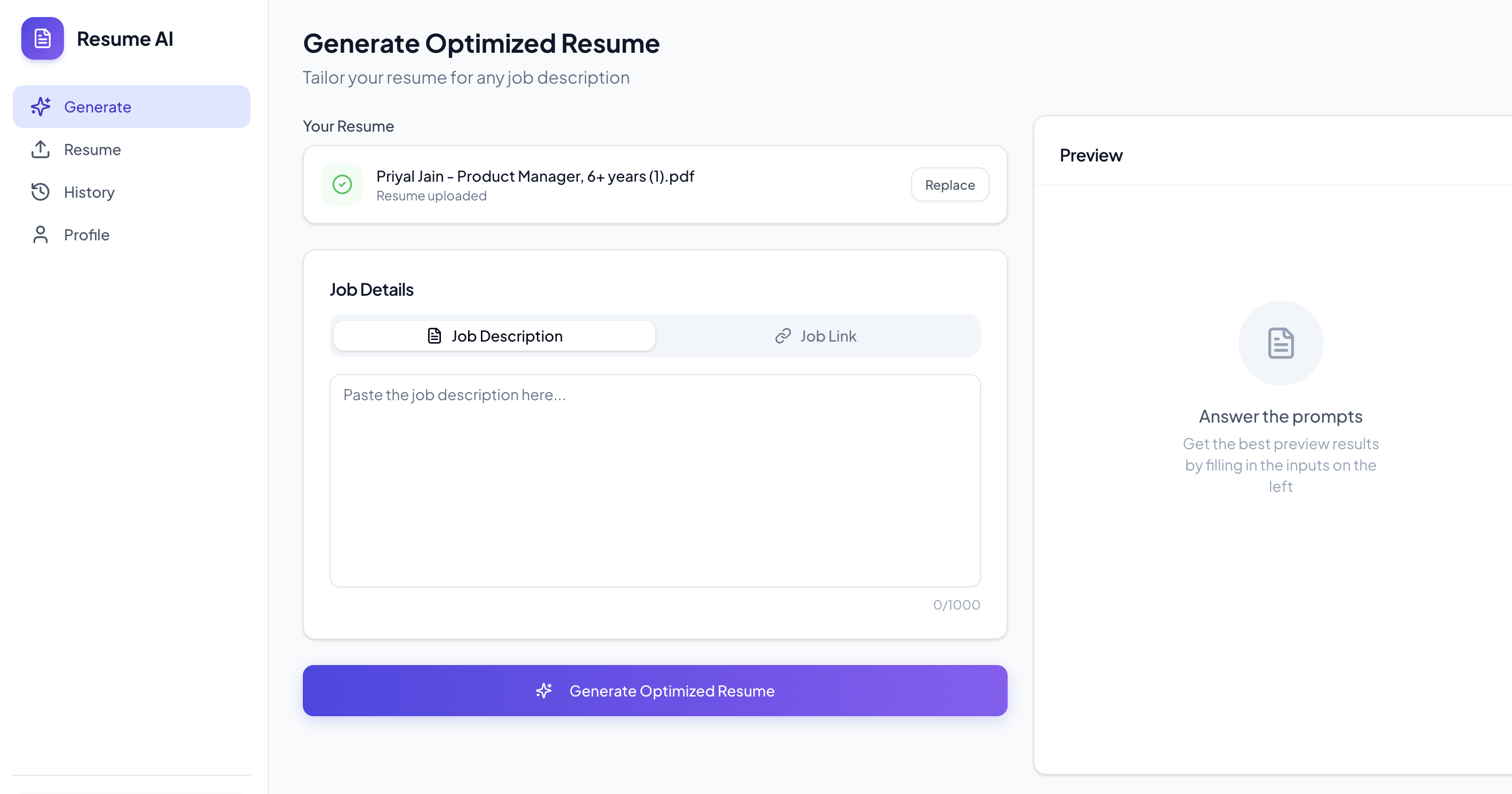
Task: Click the Resume AI logo icon
Action: tap(42, 39)
